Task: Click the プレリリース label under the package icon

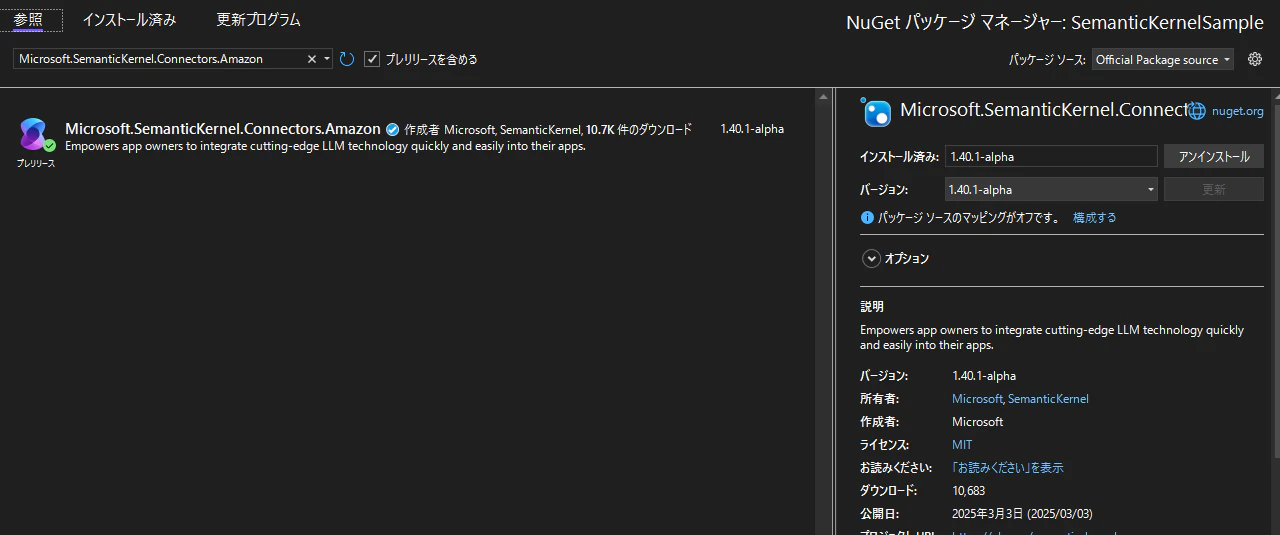Action: point(36,163)
